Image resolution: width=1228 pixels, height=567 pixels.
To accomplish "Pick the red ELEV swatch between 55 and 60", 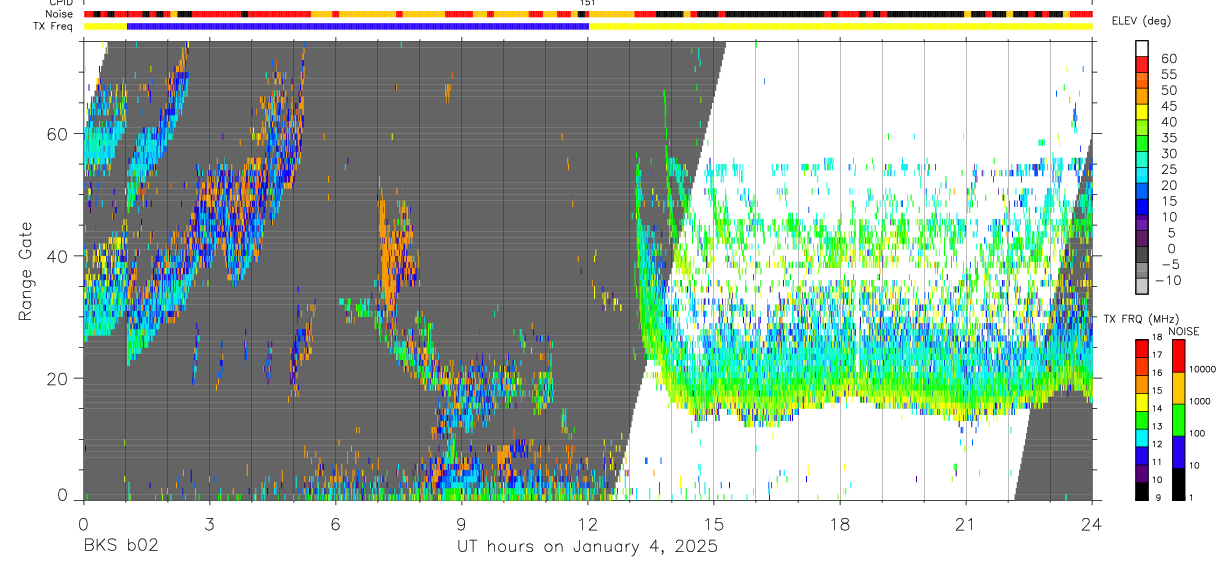I will pos(1142,64).
